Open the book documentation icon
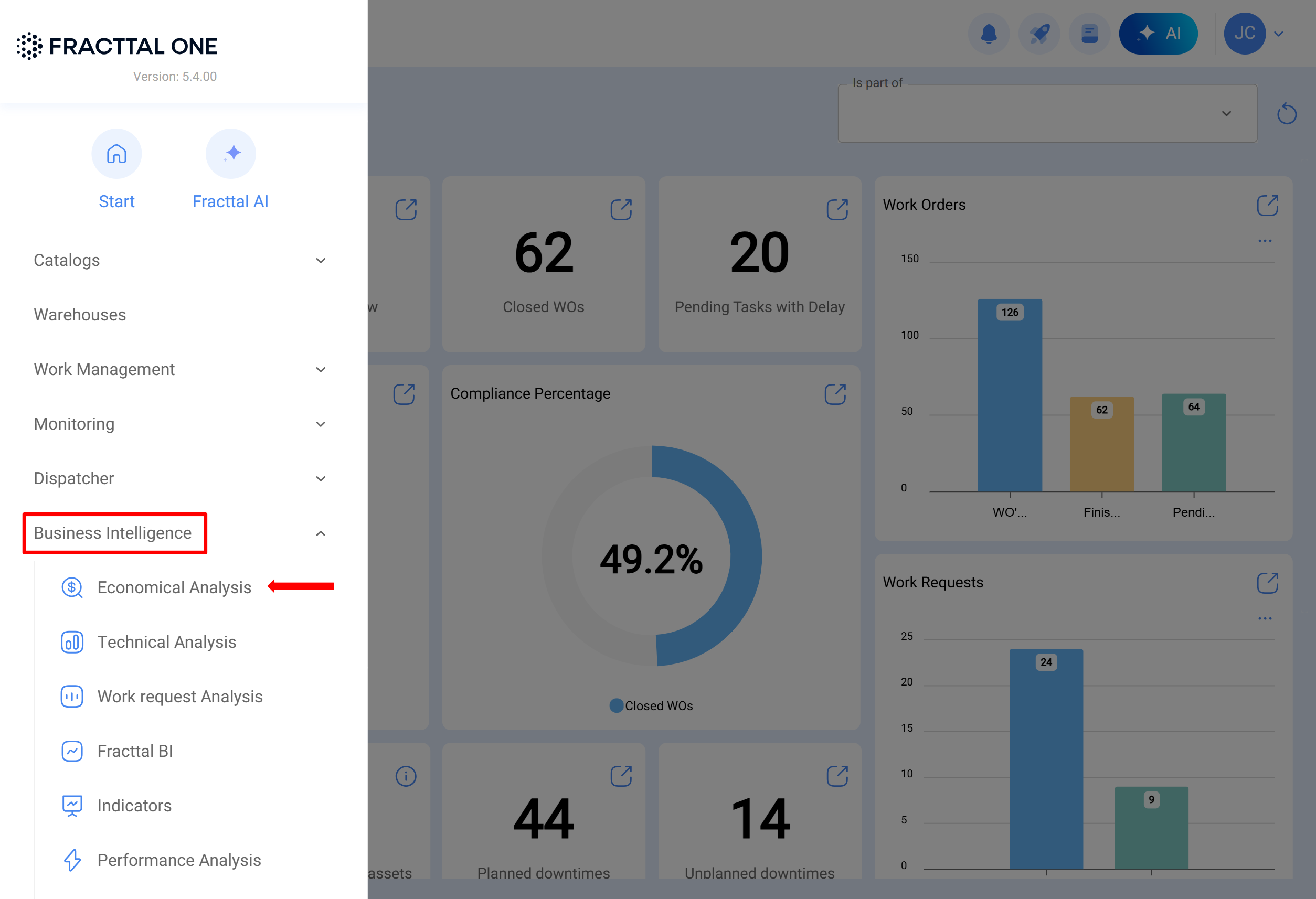This screenshot has height=899, width=1316. 1089,34
